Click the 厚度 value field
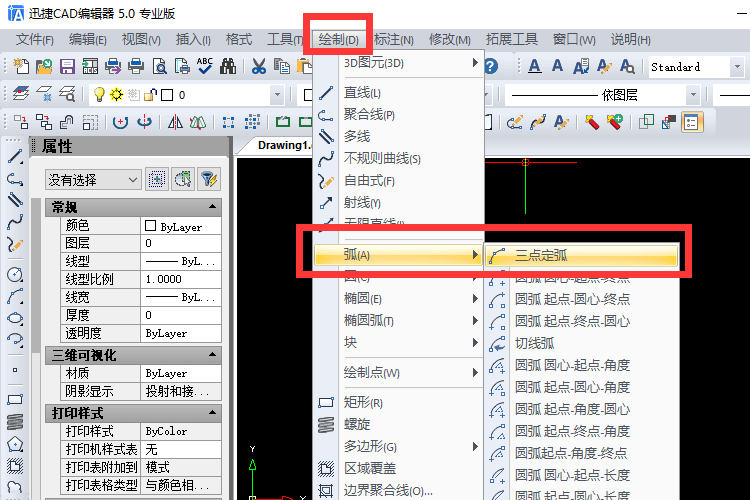The height and width of the screenshot is (500, 750). (181, 315)
